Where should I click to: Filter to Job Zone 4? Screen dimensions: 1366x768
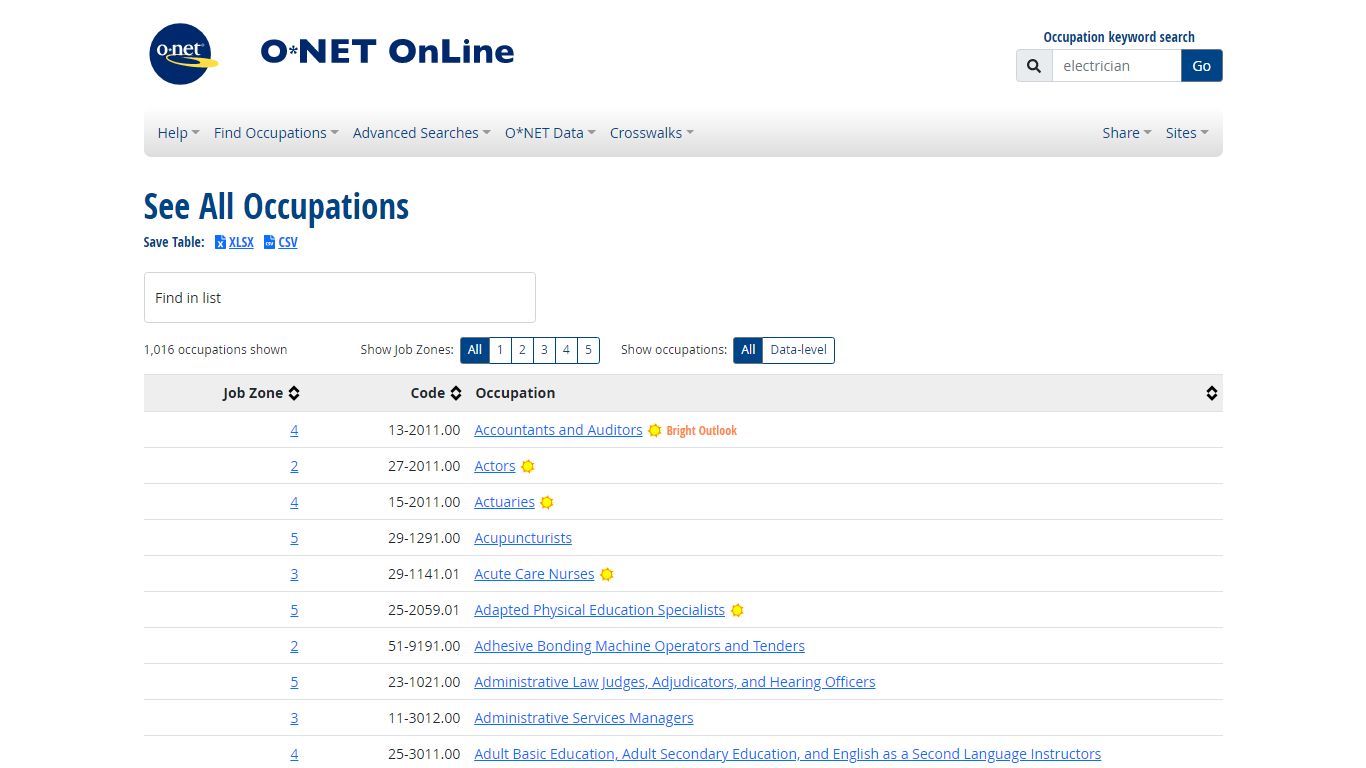pos(566,350)
